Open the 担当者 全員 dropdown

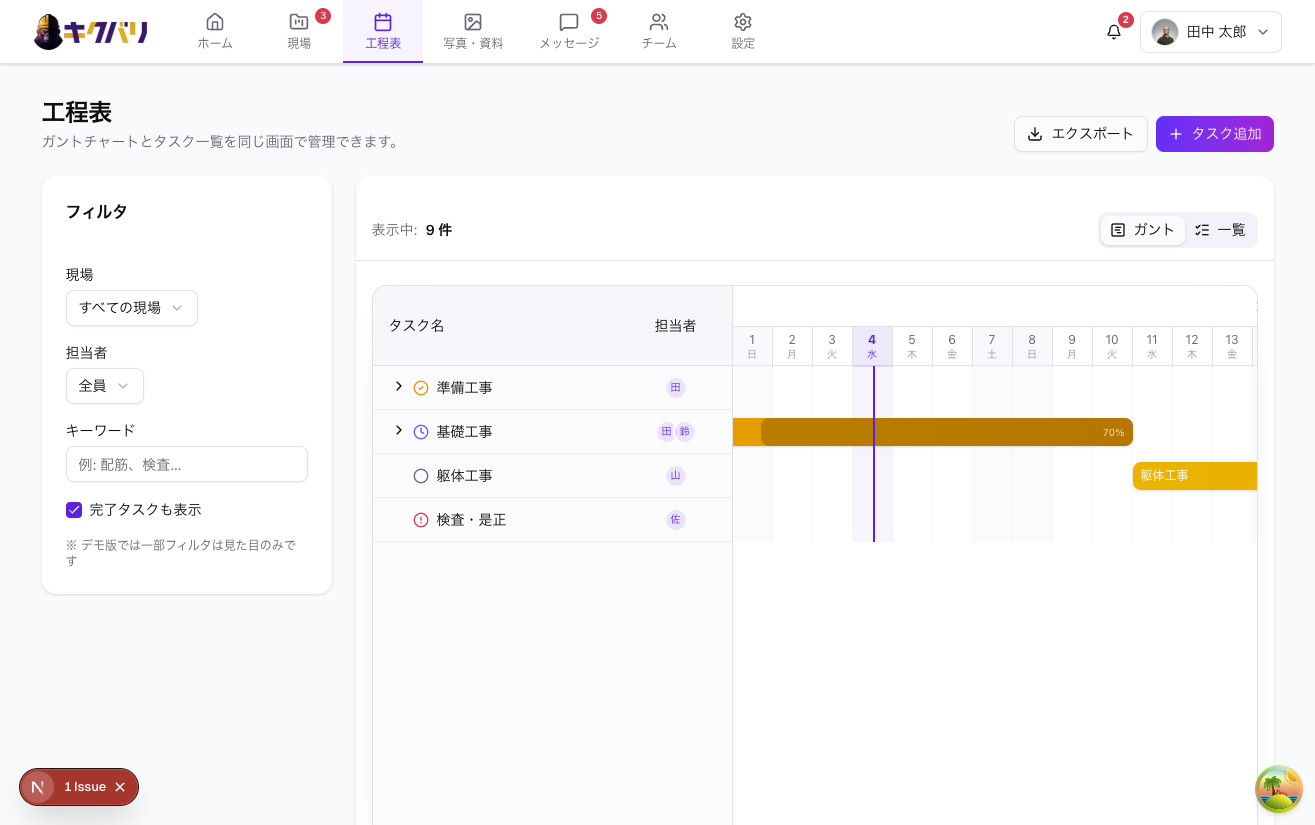click(x=105, y=386)
